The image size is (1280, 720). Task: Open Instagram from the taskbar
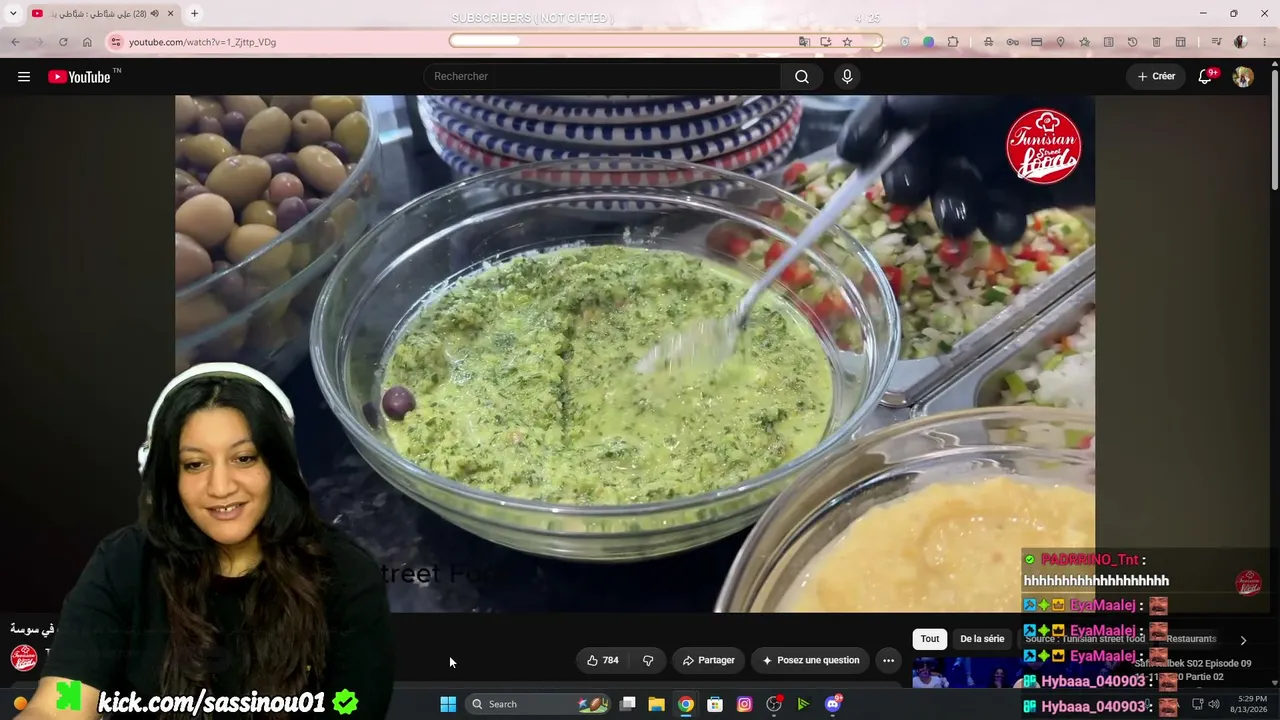[x=744, y=704]
